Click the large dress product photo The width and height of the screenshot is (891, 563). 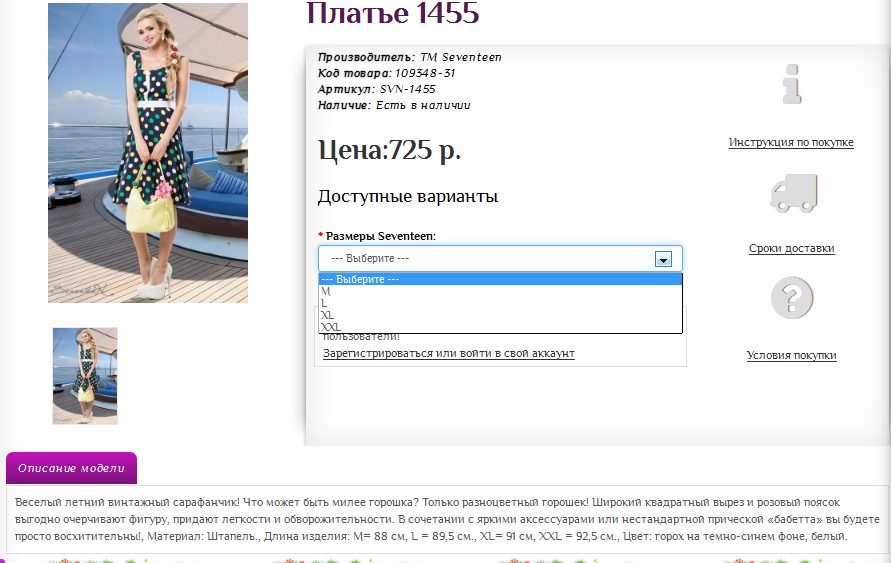[148, 153]
